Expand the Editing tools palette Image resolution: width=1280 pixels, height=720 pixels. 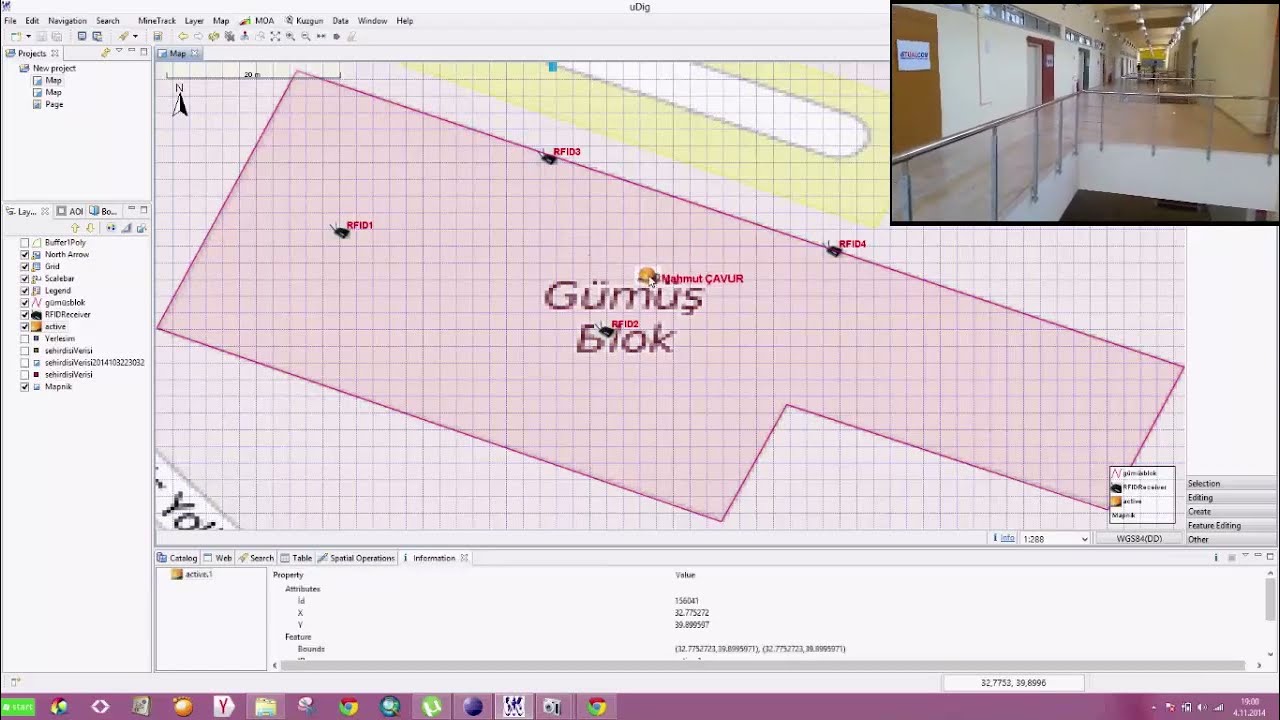pyautogui.click(x=1232, y=498)
